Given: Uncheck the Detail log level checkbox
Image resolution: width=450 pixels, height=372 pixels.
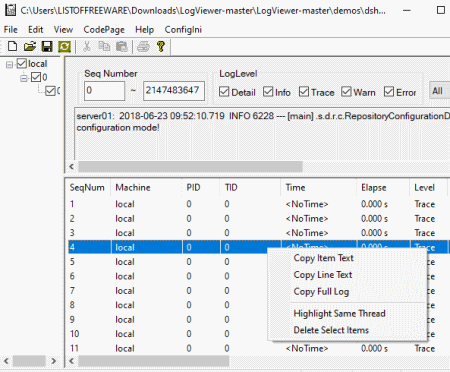Looking at the screenshot, I should (x=224, y=92).
